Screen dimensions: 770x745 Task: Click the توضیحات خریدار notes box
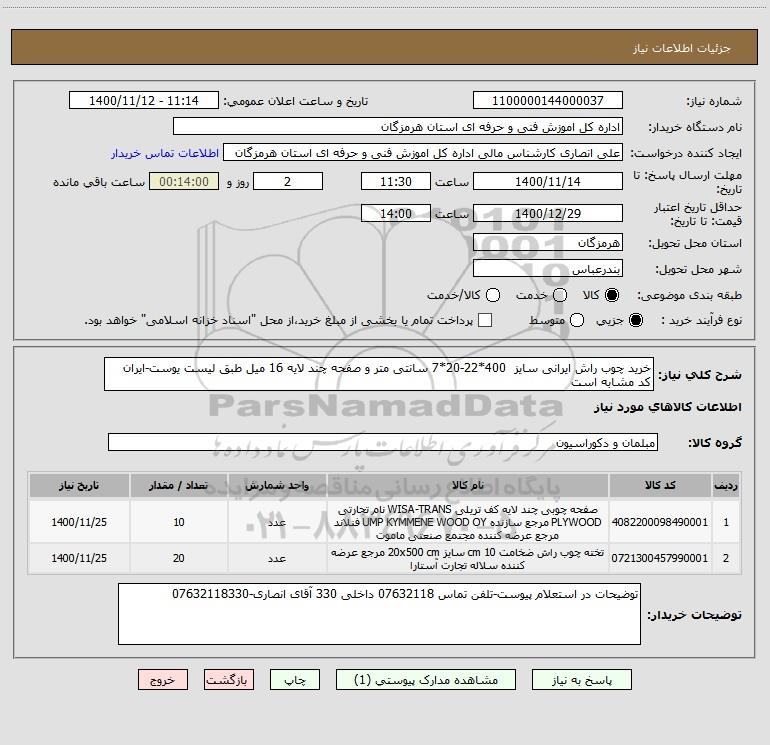click(379, 614)
